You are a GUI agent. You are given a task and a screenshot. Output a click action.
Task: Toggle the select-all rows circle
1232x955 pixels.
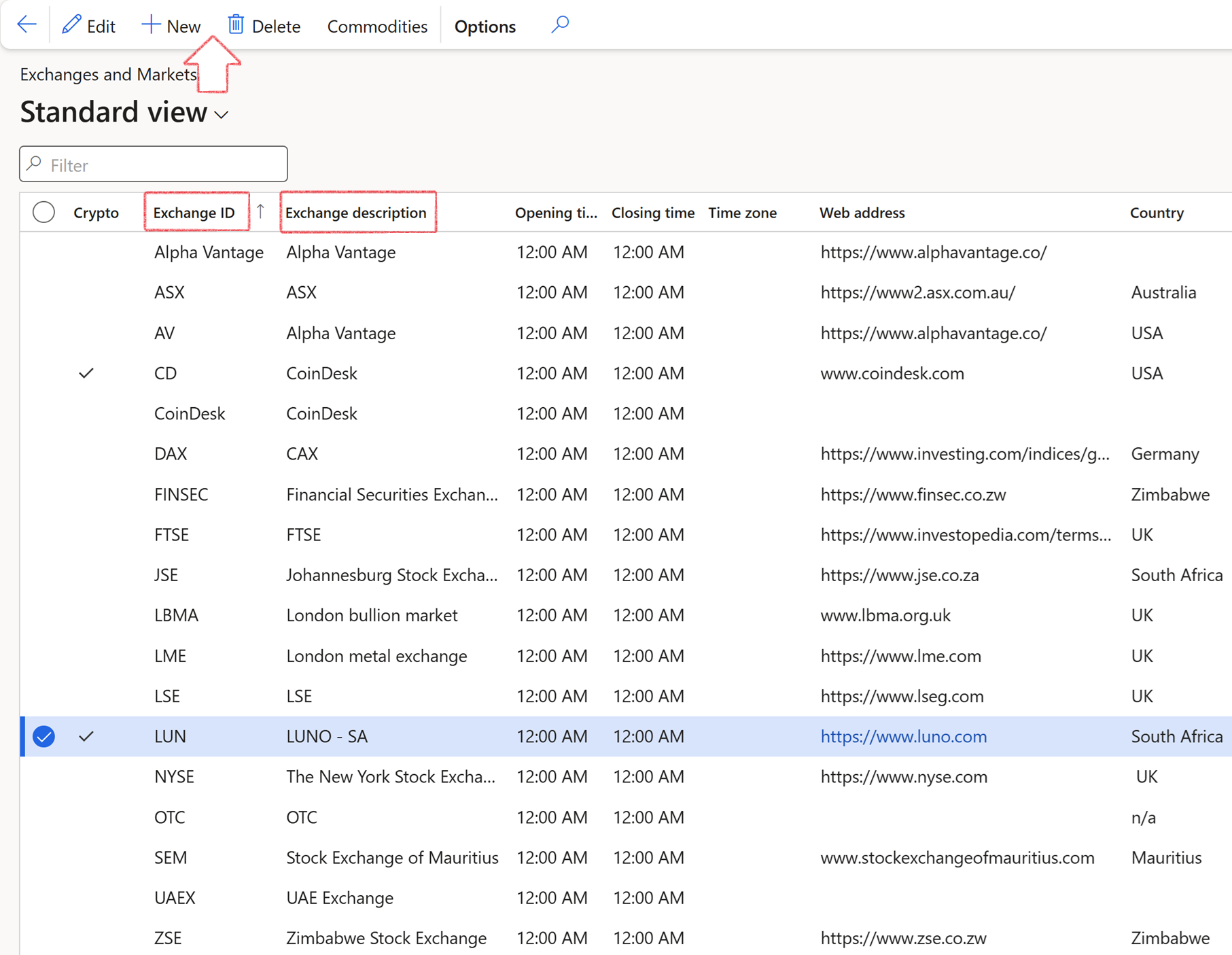click(x=44, y=213)
